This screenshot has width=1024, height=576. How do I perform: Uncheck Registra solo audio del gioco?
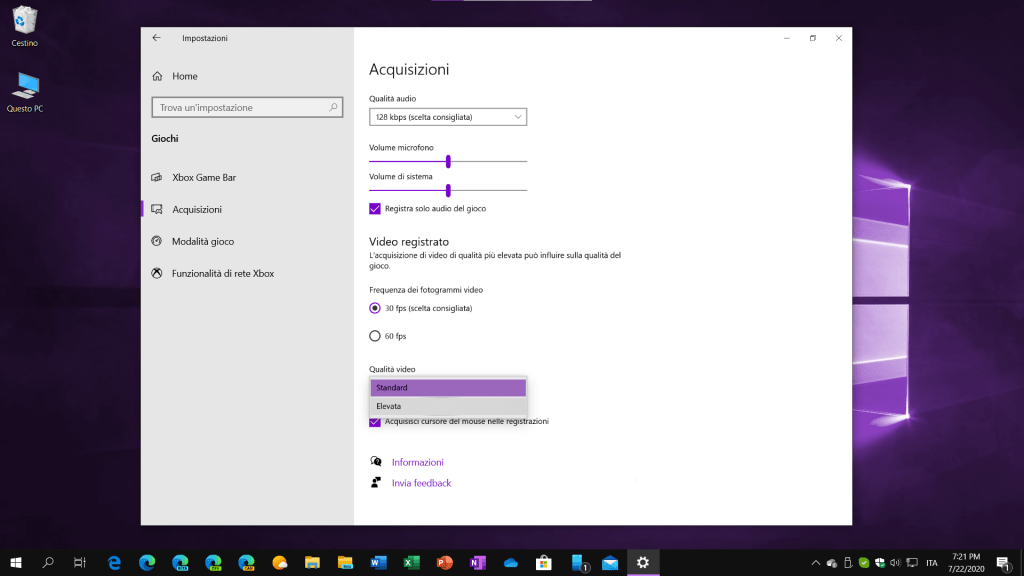point(375,208)
